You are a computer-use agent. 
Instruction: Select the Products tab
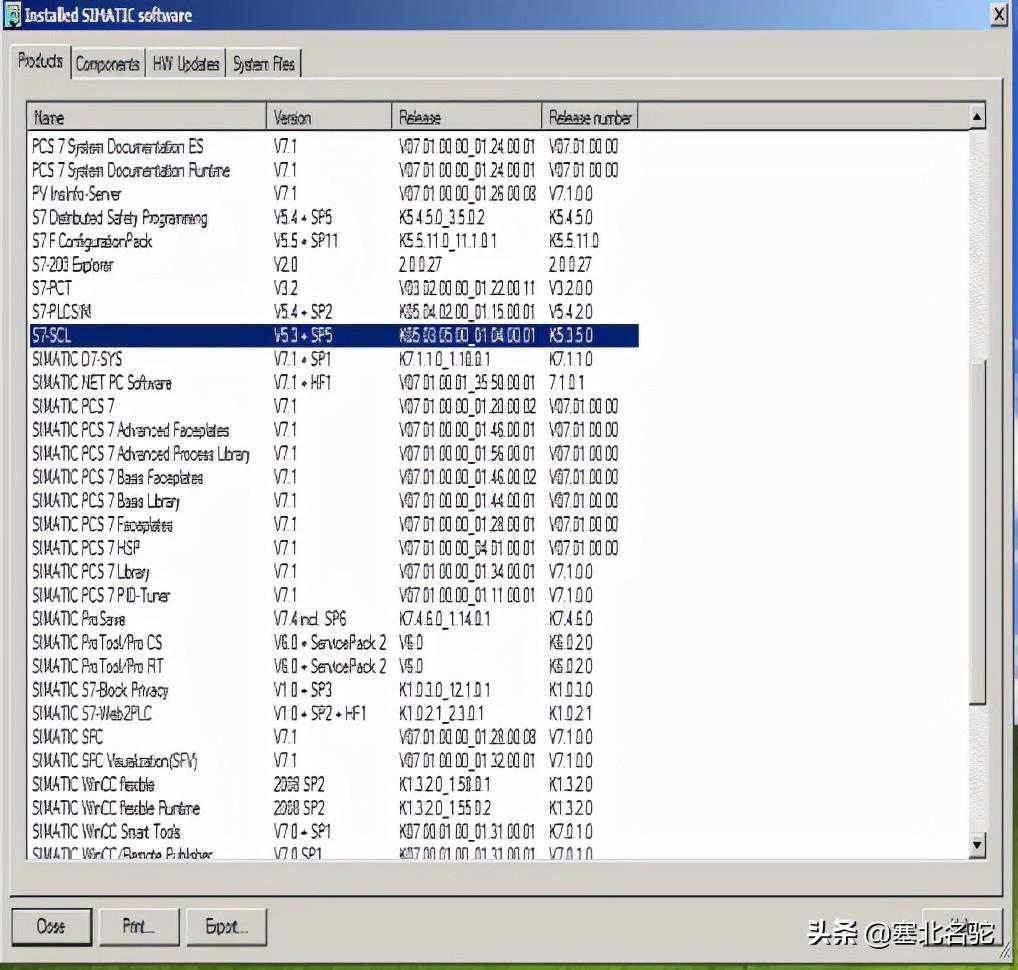41,62
